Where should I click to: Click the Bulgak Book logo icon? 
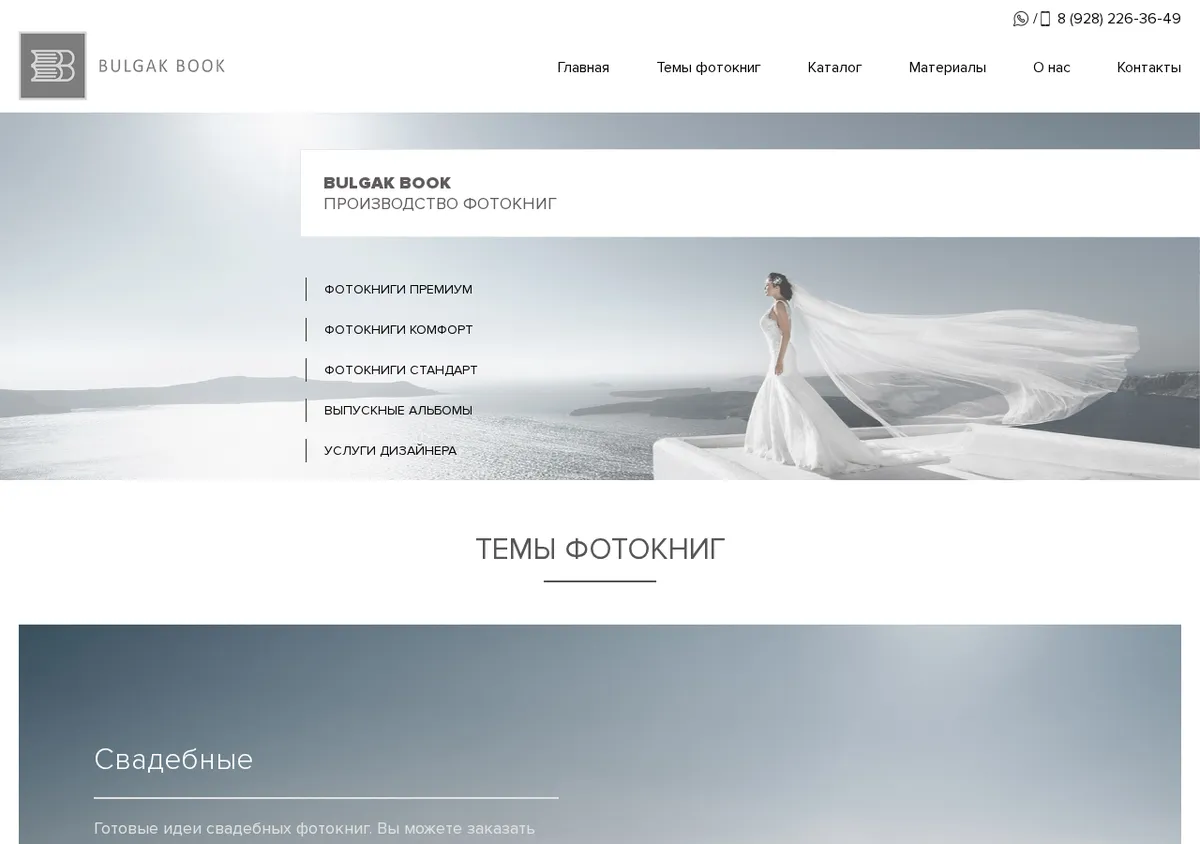pyautogui.click(x=53, y=66)
